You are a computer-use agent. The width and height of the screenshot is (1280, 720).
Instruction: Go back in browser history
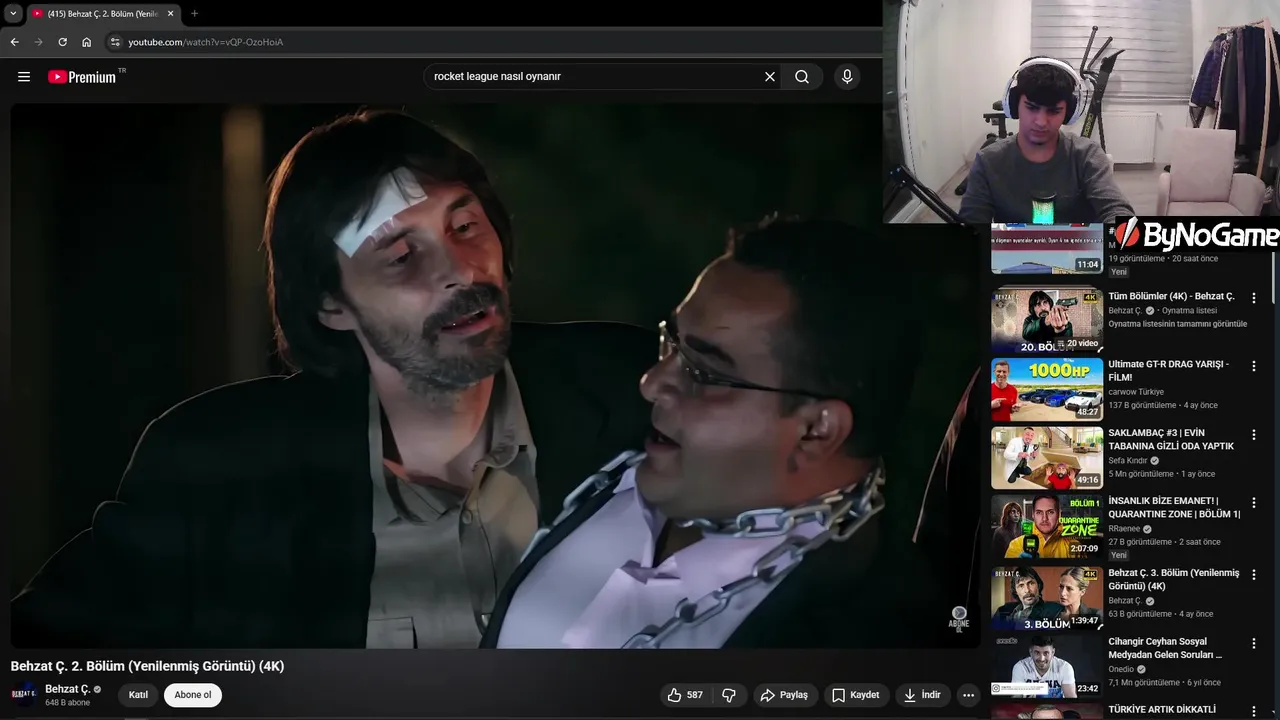click(x=14, y=42)
